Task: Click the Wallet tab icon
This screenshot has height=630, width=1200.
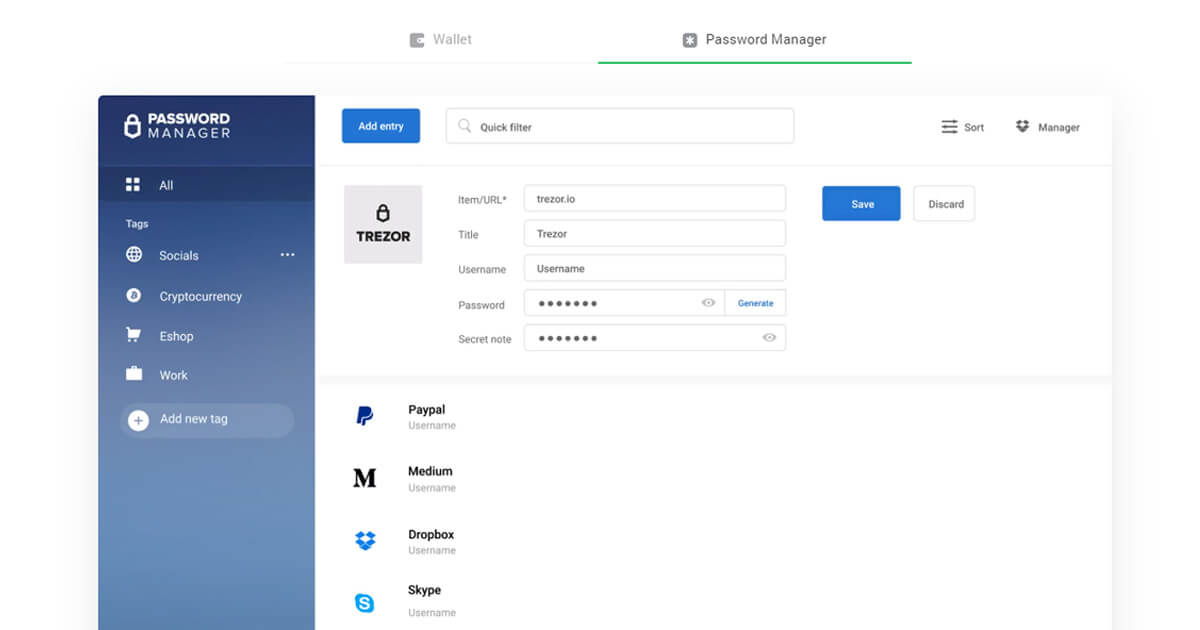Action: (417, 40)
